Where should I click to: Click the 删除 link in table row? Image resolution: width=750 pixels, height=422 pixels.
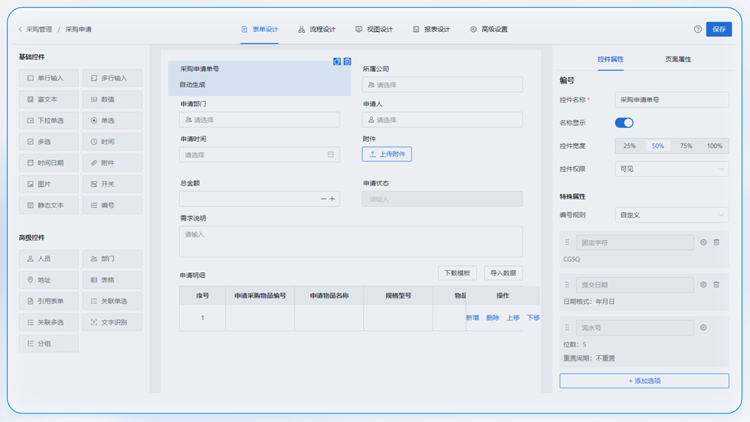pyautogui.click(x=493, y=318)
